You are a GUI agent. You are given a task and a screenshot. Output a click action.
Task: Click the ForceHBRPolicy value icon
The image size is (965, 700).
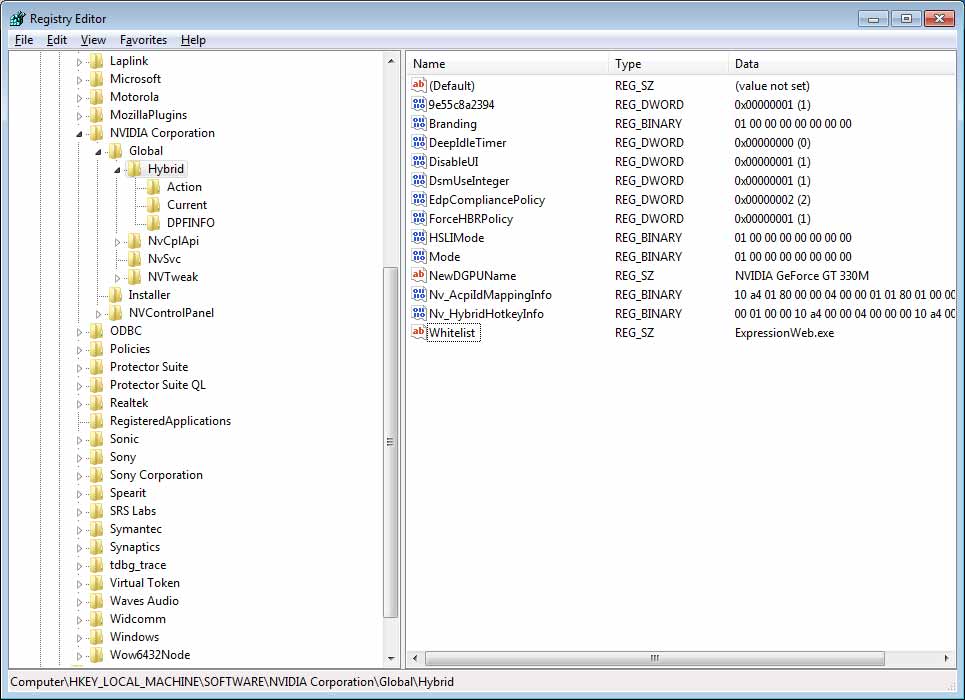[418, 219]
